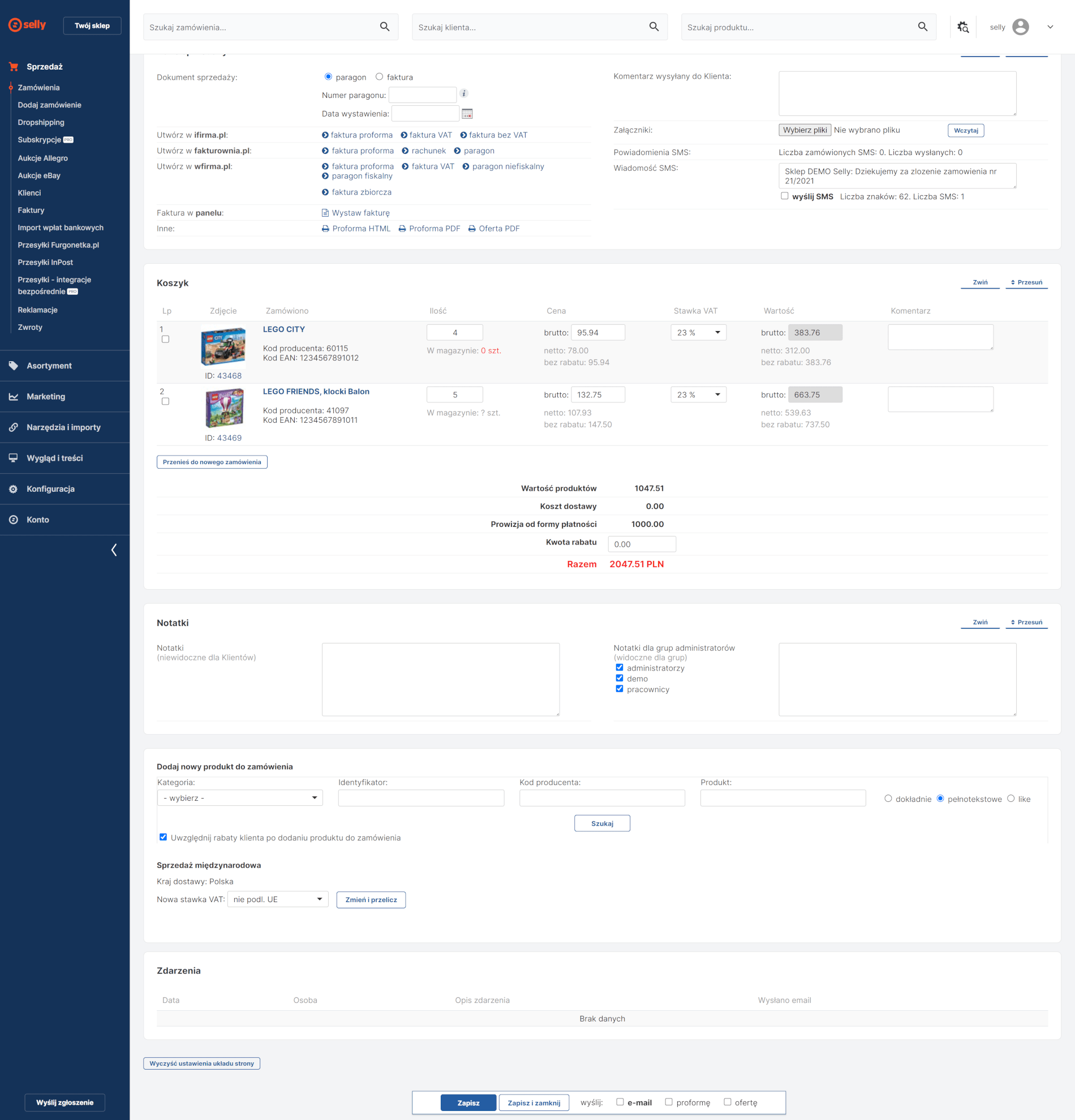1075x1120 pixels.
Task: Click the LEGO CITY product thumbnail
Action: pyautogui.click(x=223, y=346)
